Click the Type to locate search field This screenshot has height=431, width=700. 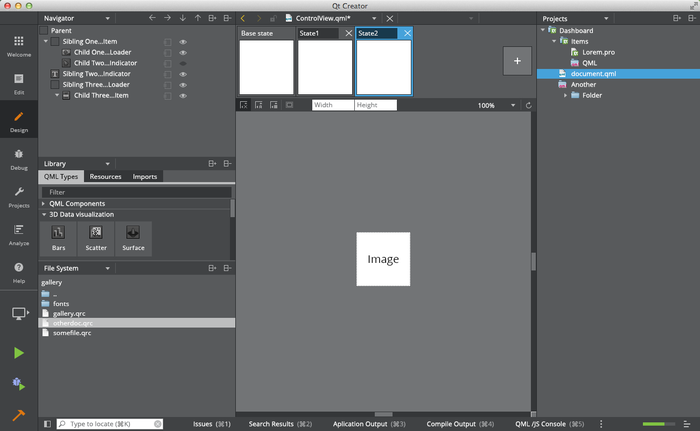coord(110,424)
